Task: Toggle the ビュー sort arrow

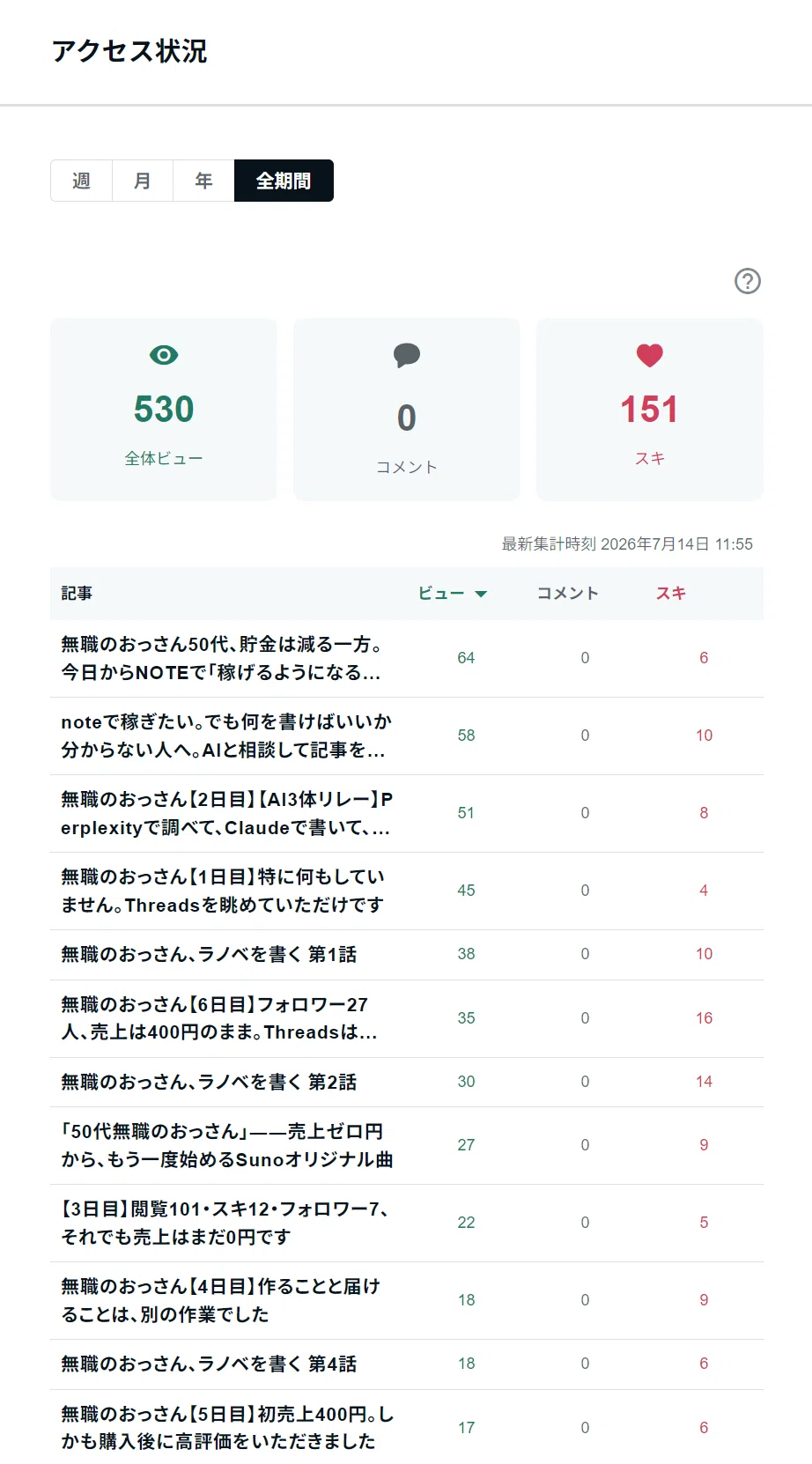Action: pos(481,594)
